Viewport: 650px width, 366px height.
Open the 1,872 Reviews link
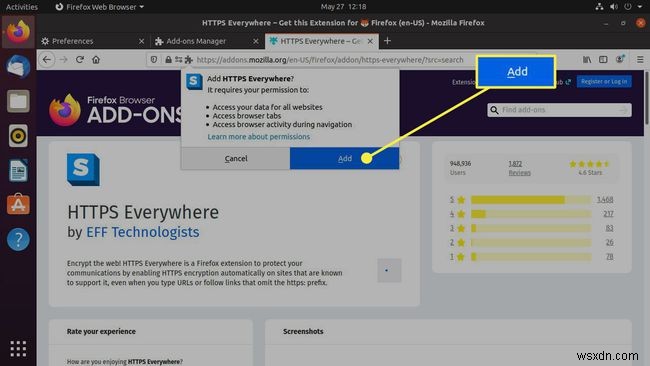click(x=519, y=168)
